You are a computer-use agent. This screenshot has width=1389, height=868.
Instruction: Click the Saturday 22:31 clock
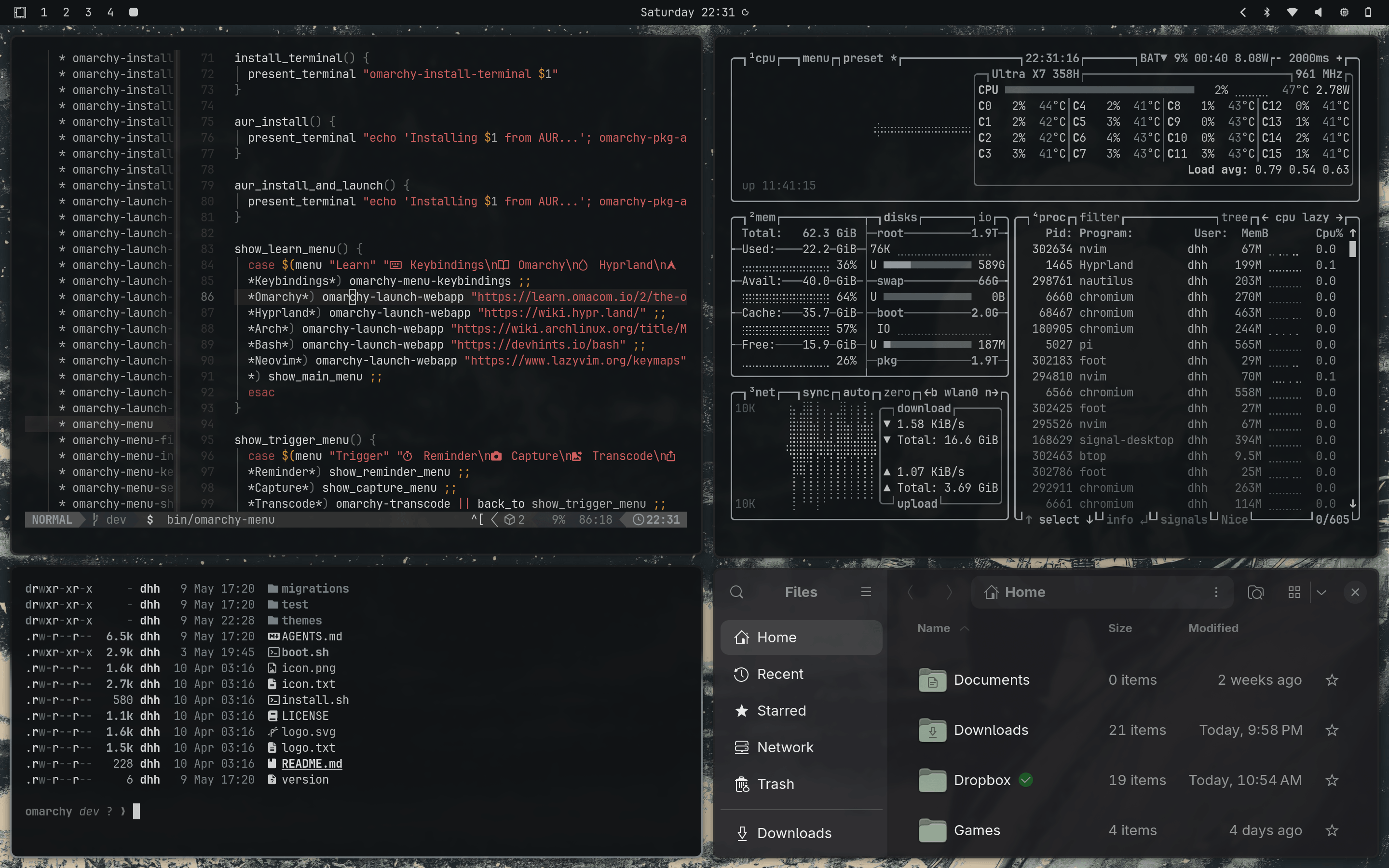pyautogui.click(x=687, y=12)
